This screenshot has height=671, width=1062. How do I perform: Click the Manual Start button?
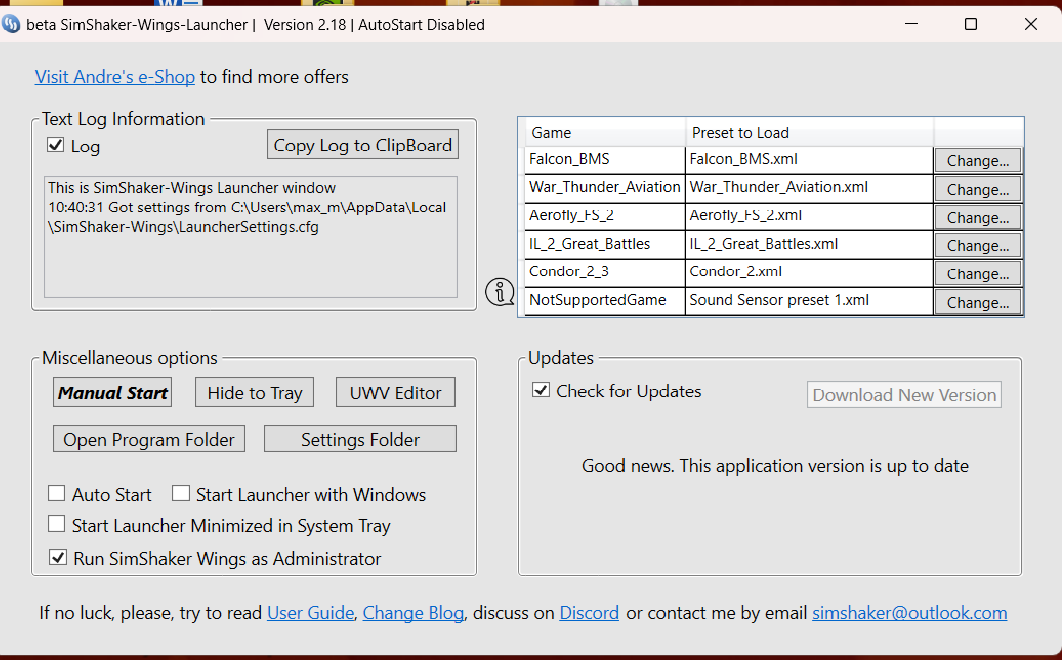[x=112, y=393]
